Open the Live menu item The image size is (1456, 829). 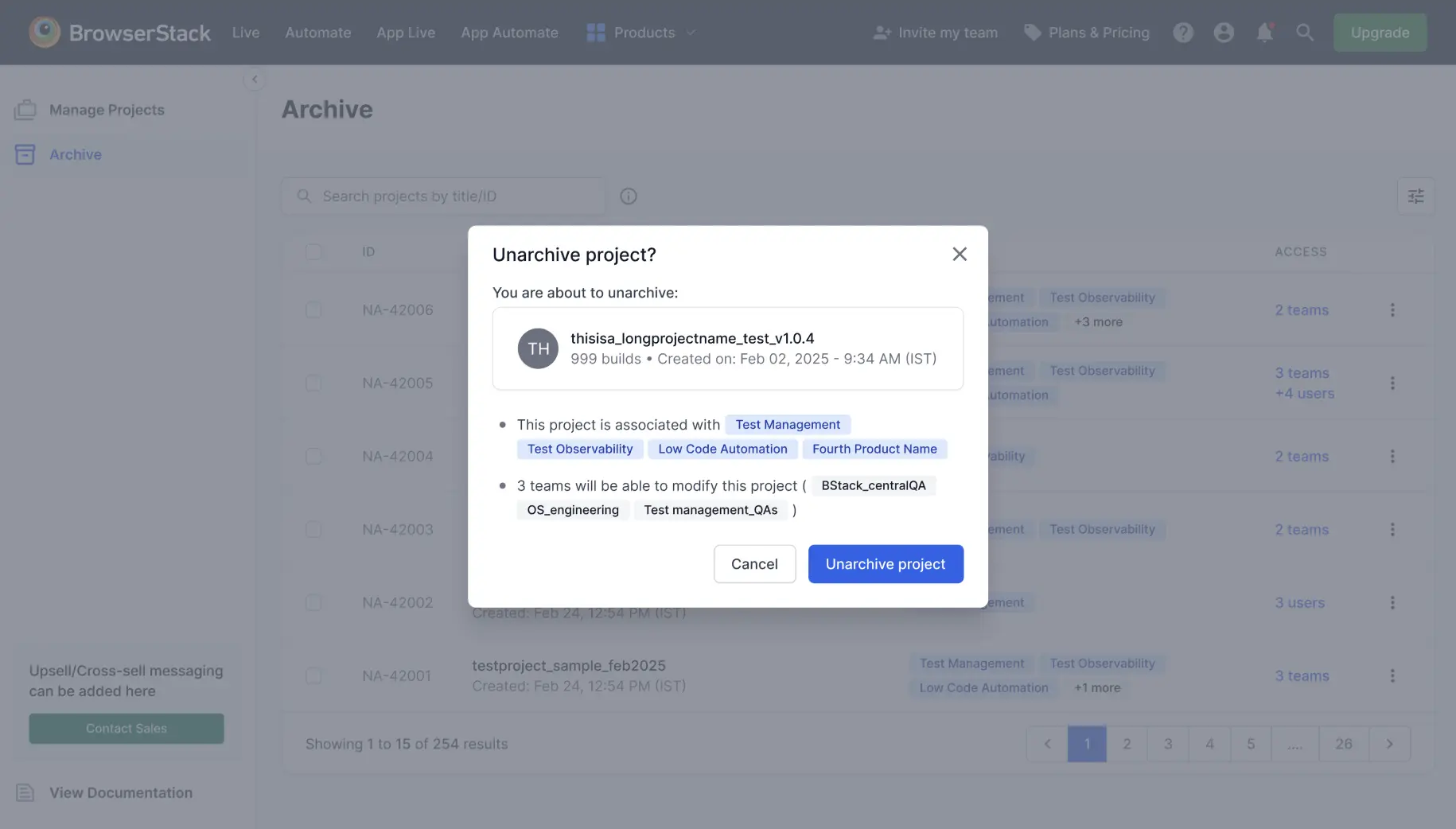tap(246, 33)
